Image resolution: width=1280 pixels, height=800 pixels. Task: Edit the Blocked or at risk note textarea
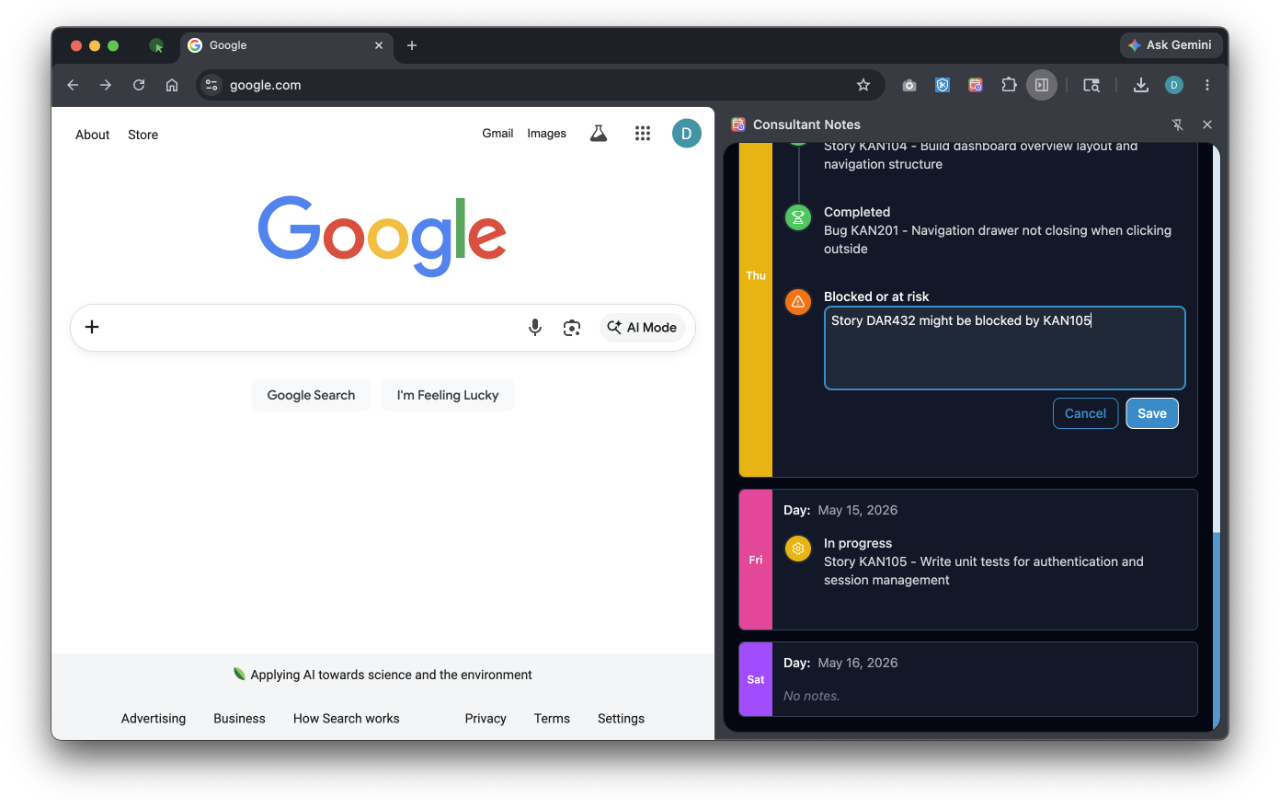tap(1005, 348)
